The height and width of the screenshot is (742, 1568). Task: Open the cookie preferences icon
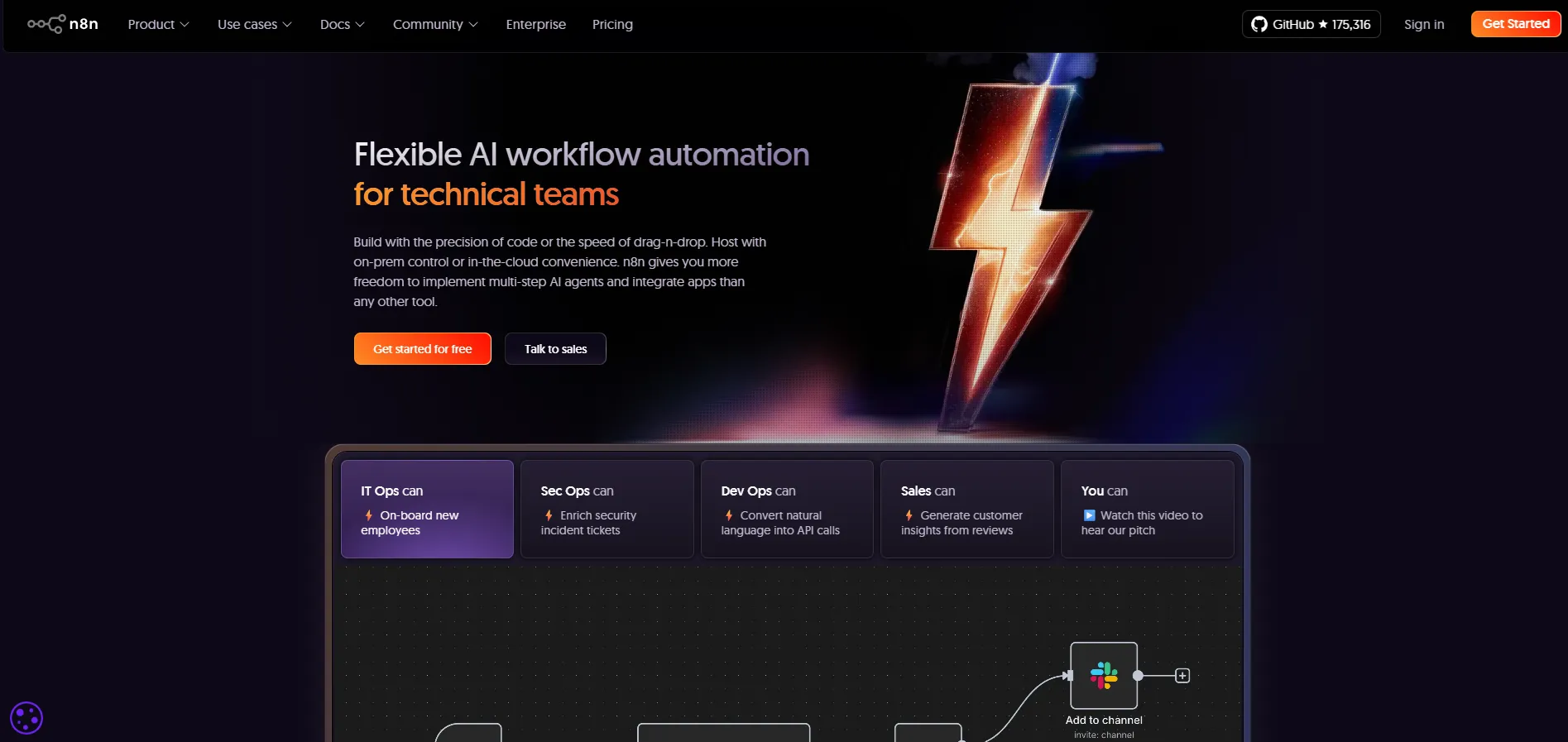pyautogui.click(x=26, y=718)
